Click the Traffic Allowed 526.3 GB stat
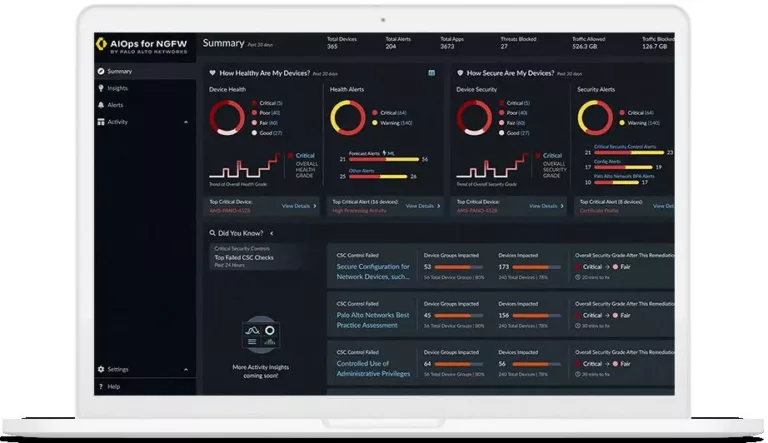 click(x=589, y=43)
